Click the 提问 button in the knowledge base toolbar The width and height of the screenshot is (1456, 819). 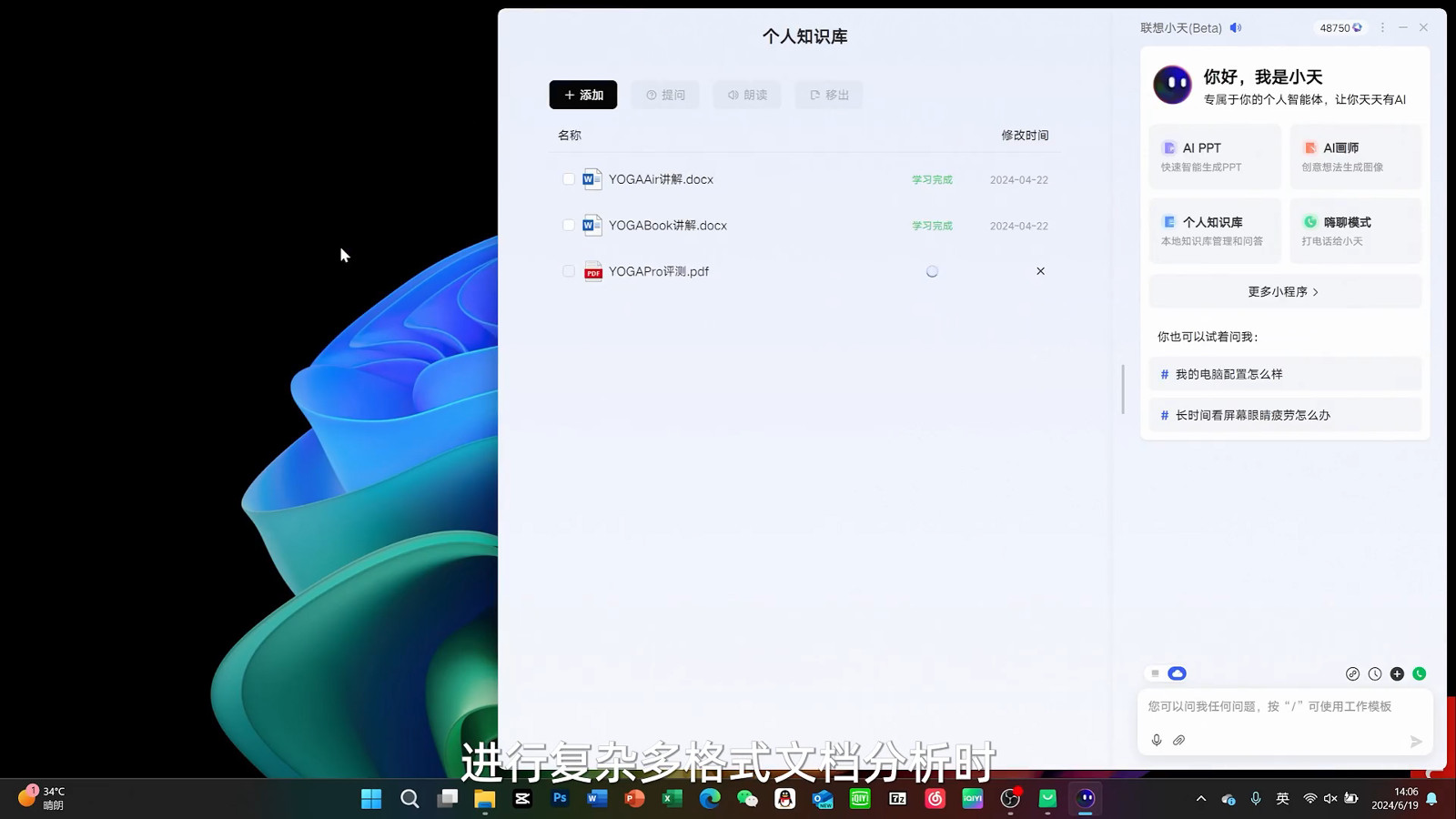(665, 95)
